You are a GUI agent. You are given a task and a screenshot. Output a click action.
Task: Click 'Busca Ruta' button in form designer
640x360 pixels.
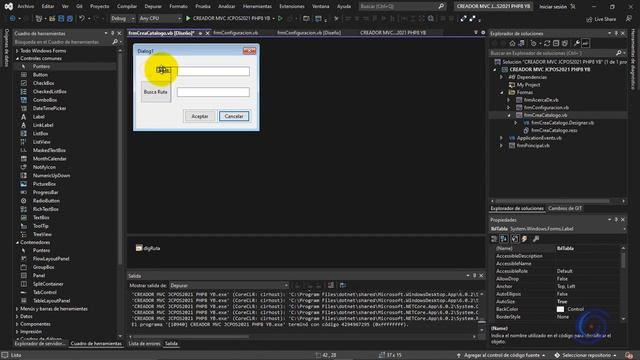pyautogui.click(x=156, y=92)
